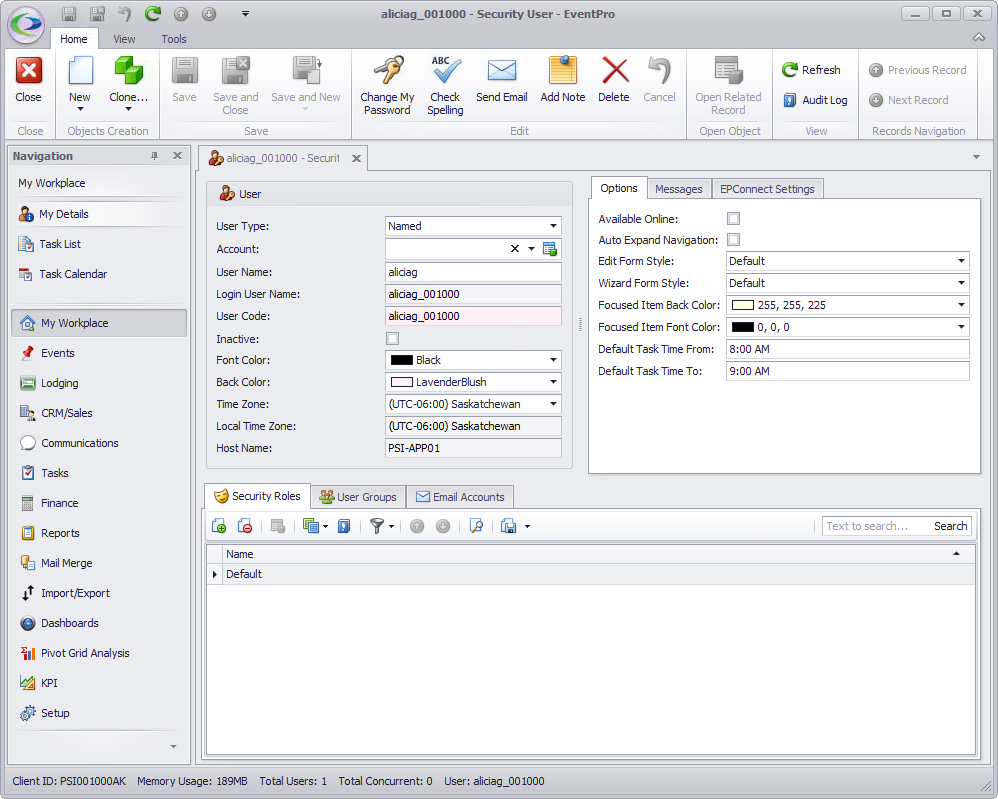Add a note with Add Note
998x799 pixels.
coord(563,80)
